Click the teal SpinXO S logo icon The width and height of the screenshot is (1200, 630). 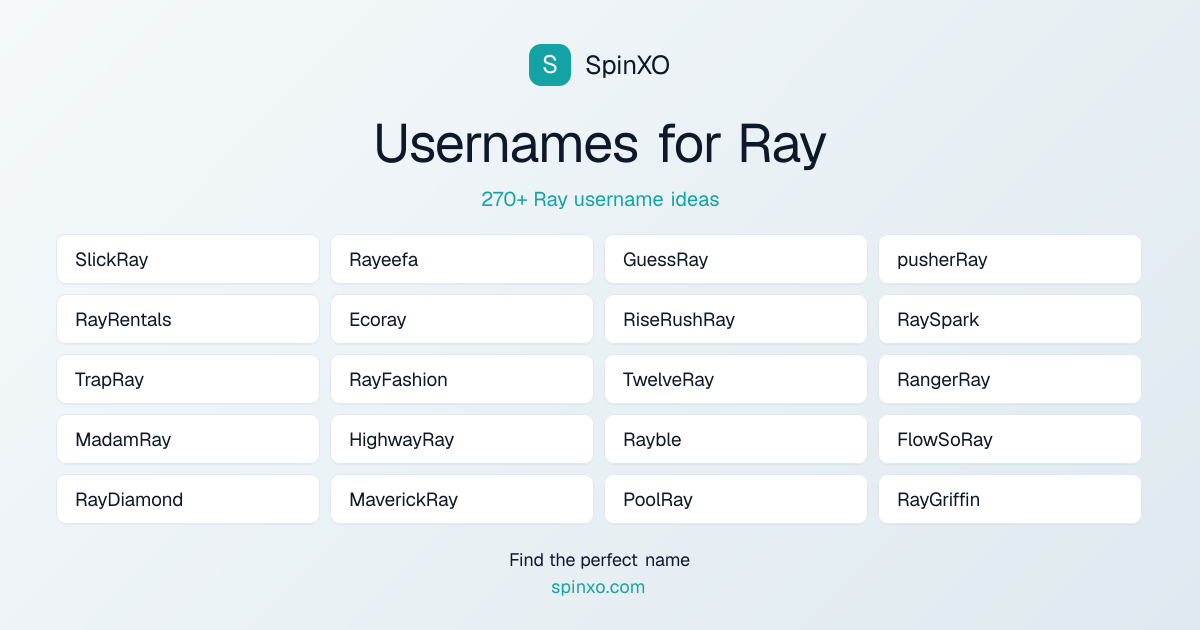[x=550, y=65]
